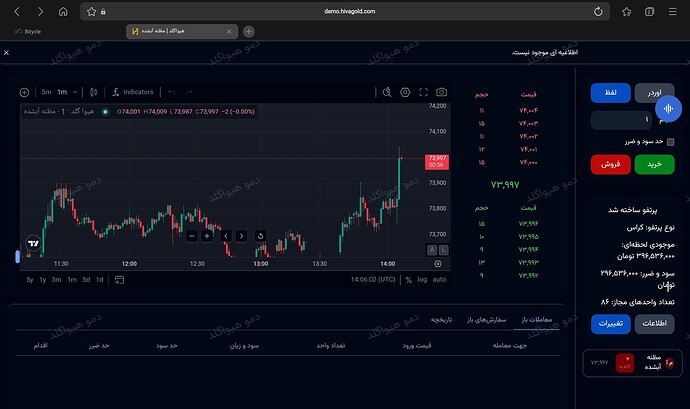Reload the page with refresh icon
Image resolution: width=690 pixels, height=409 pixels.
598,11
